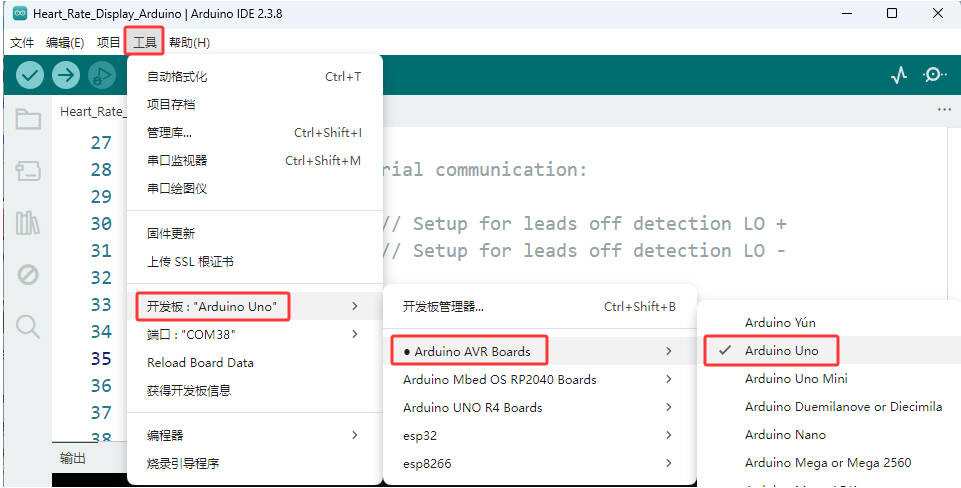Choose 项目存档 menu entry

(x=254, y=104)
